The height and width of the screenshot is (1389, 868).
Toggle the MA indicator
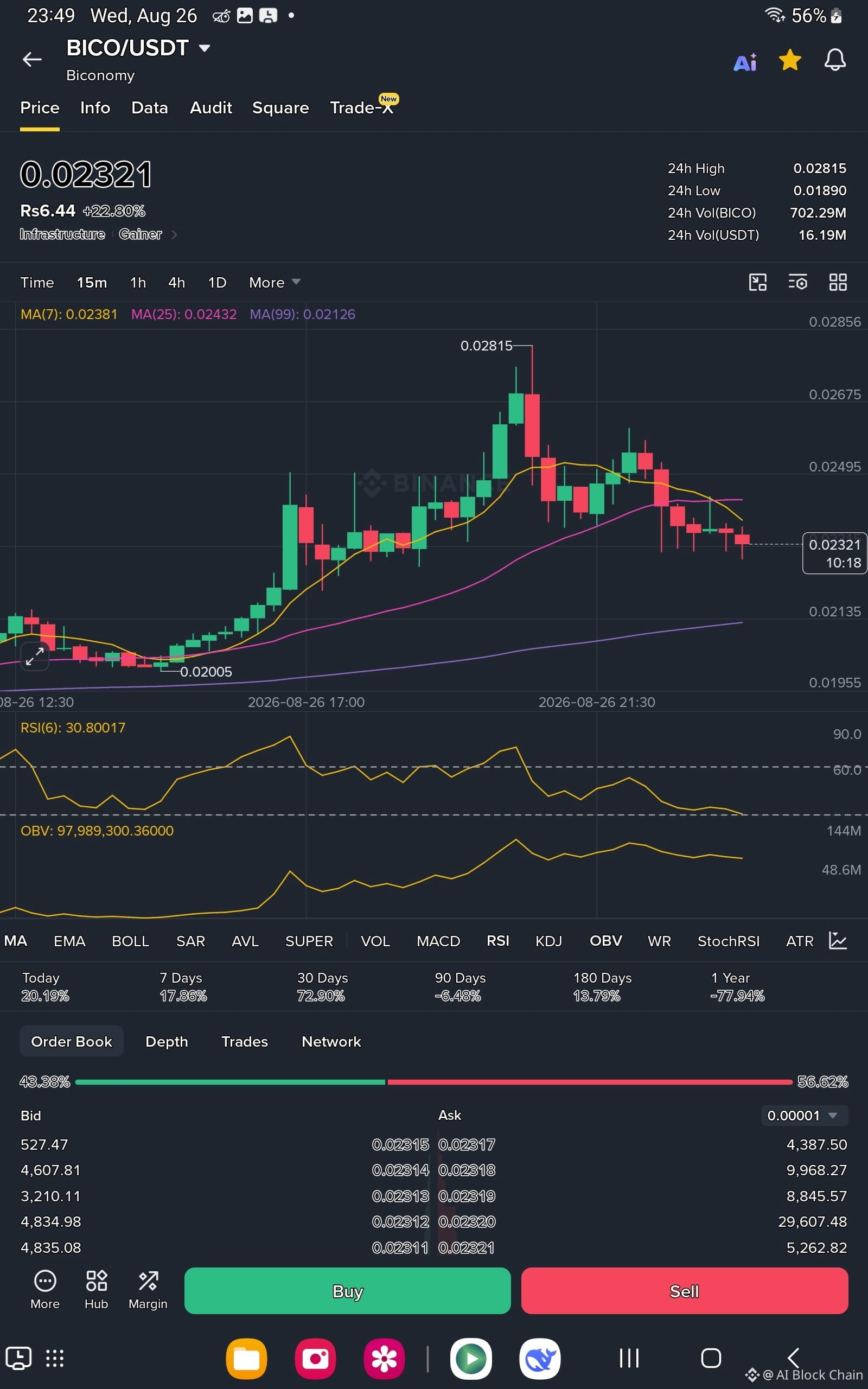tap(16, 941)
